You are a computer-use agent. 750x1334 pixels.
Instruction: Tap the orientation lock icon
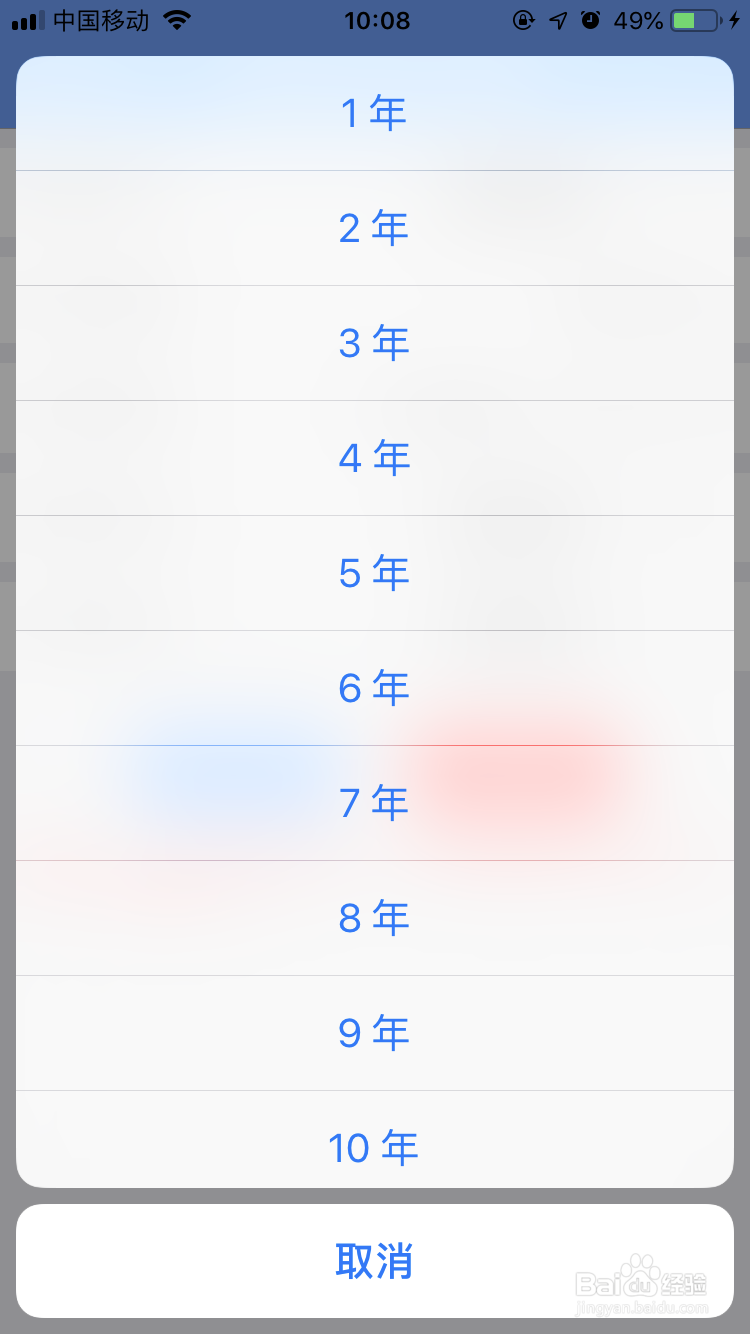[523, 20]
